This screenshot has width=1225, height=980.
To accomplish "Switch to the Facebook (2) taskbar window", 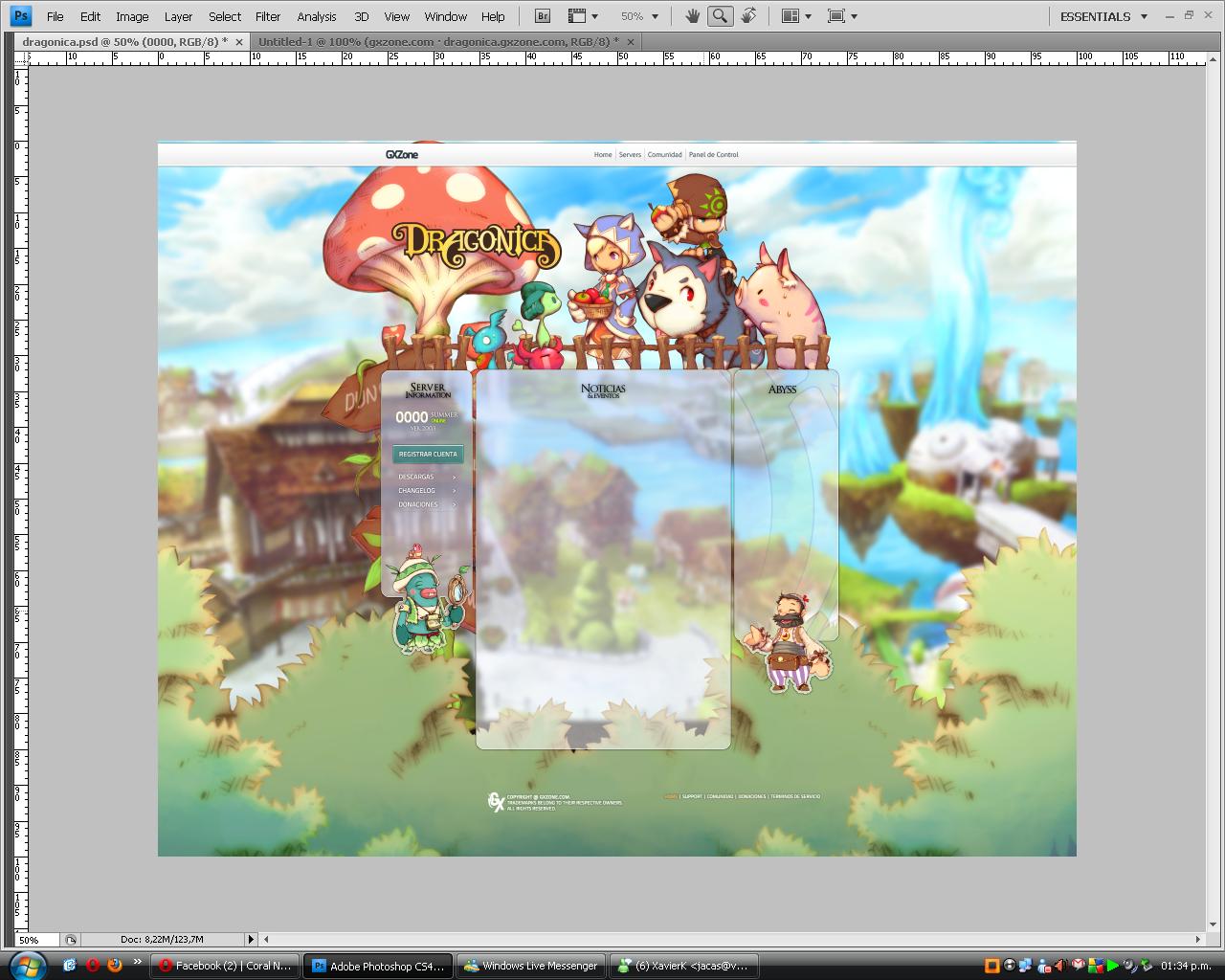I will [x=225, y=966].
